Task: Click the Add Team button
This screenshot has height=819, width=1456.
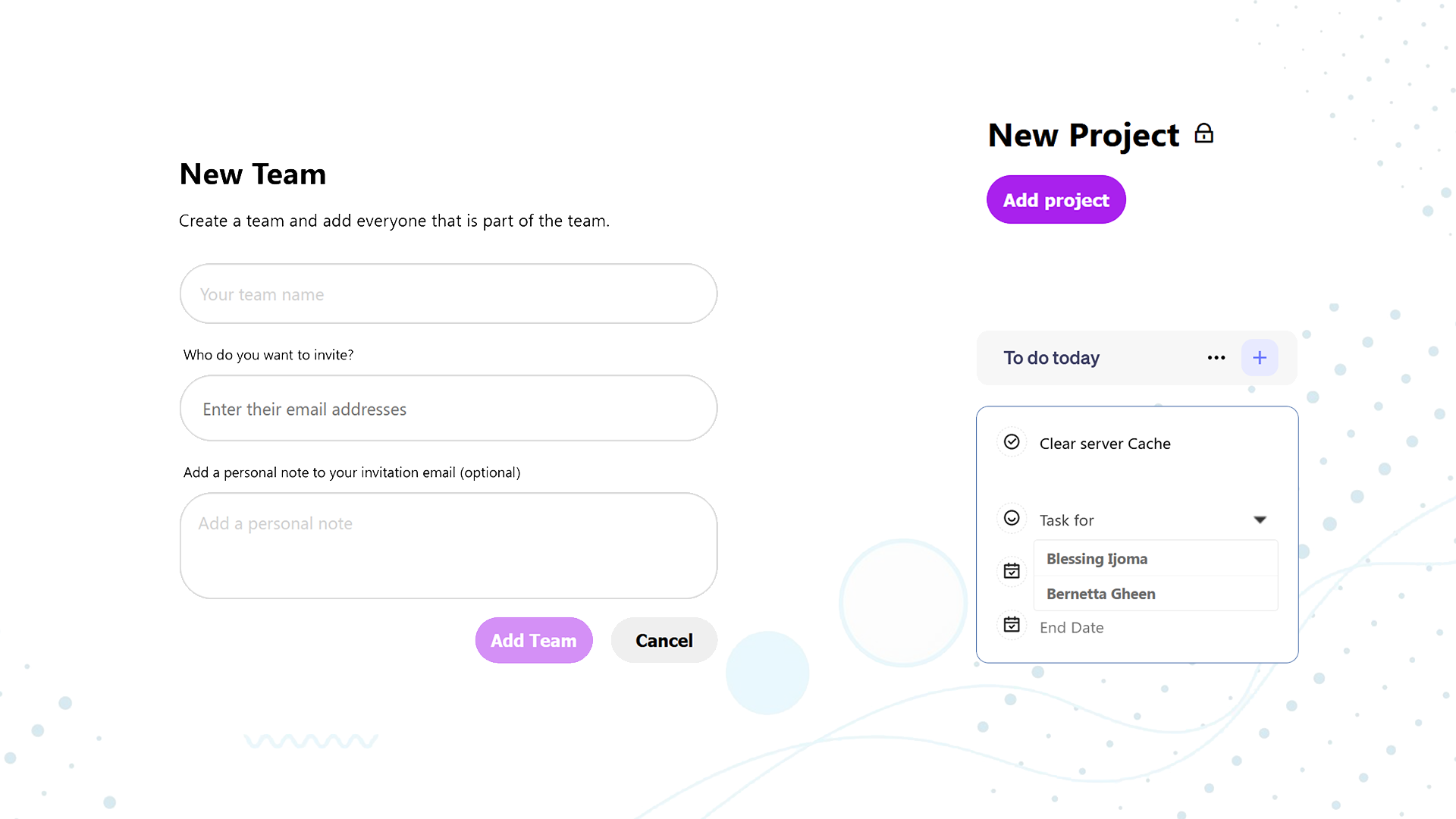Action: pos(534,641)
